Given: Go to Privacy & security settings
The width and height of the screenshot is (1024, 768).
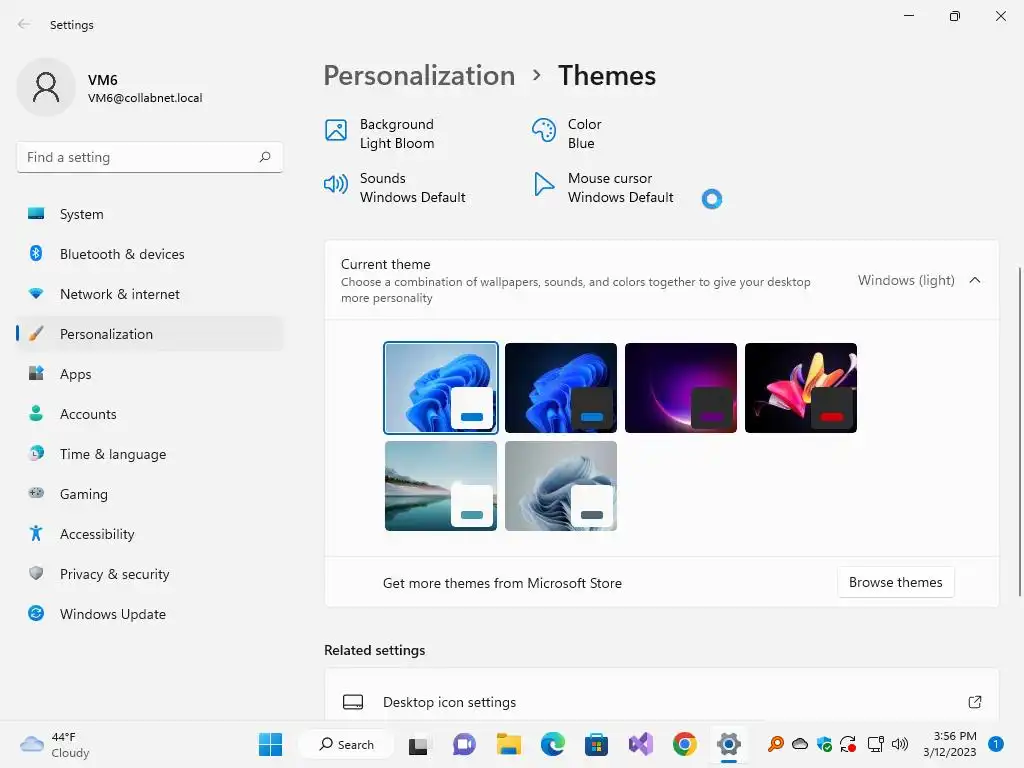Looking at the screenshot, I should [x=150, y=574].
